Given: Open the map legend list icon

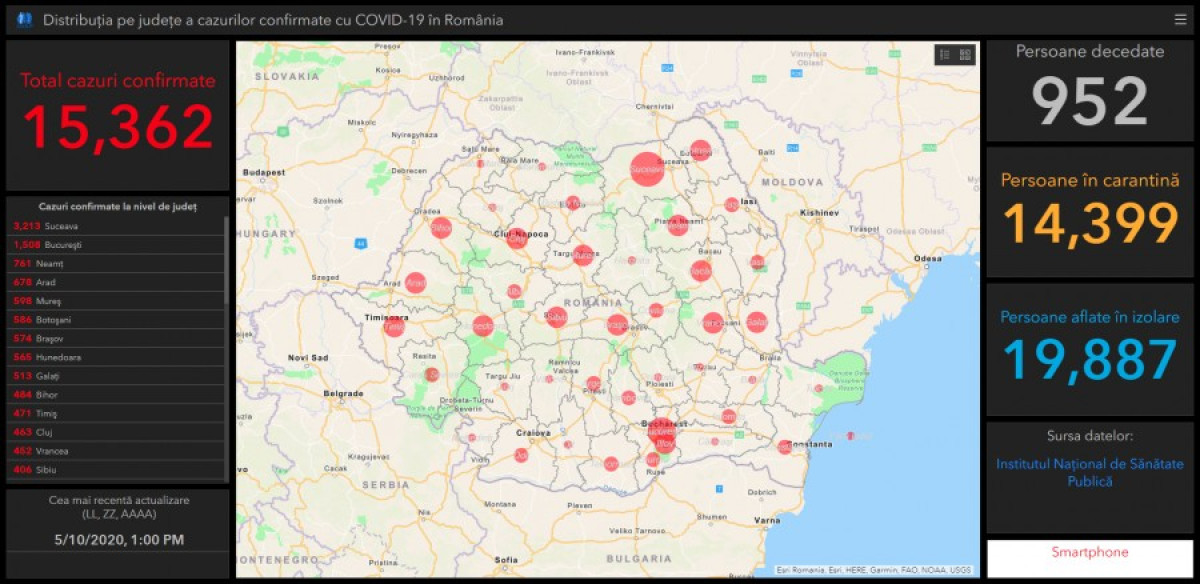Looking at the screenshot, I should pos(944,55).
